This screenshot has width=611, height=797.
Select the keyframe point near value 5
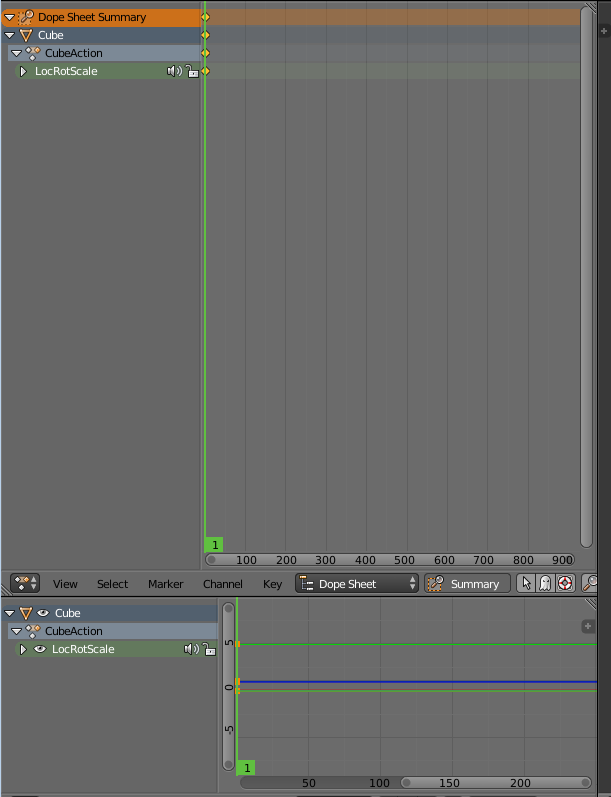[237, 644]
